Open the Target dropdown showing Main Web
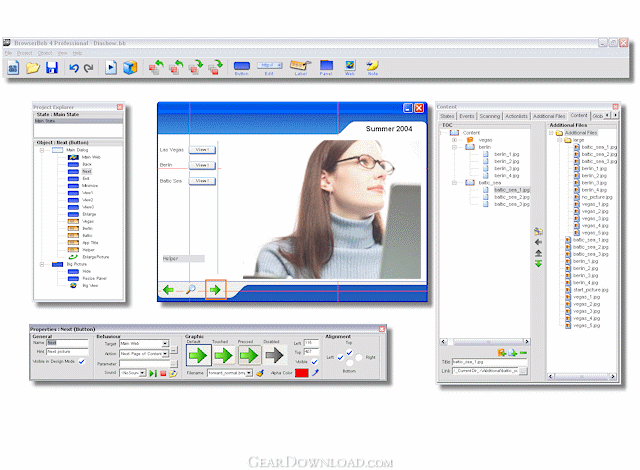The height and width of the screenshot is (470, 640). coord(165,344)
